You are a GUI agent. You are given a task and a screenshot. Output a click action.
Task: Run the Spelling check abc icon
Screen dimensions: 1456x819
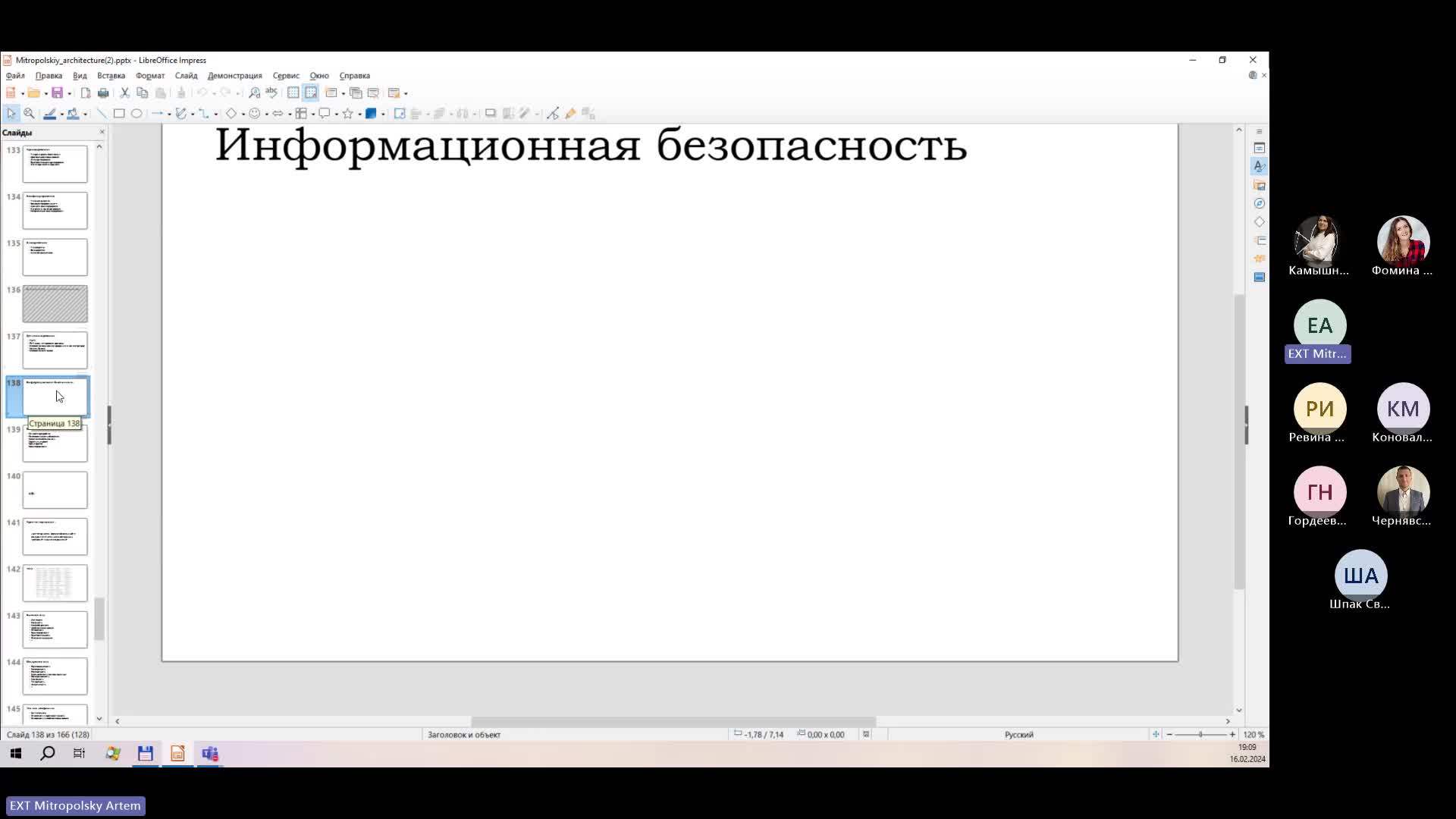271,93
